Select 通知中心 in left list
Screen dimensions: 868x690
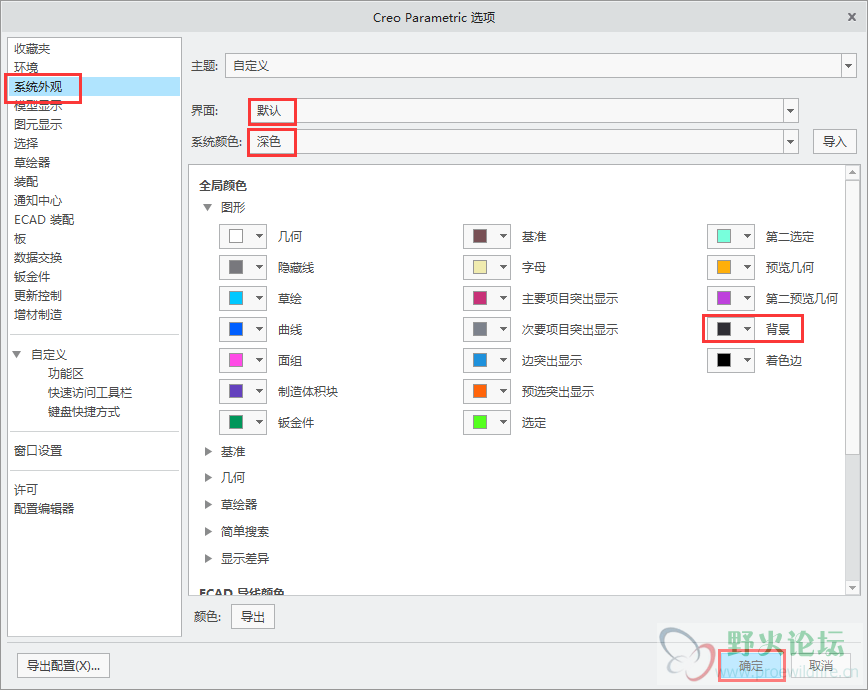pos(38,200)
